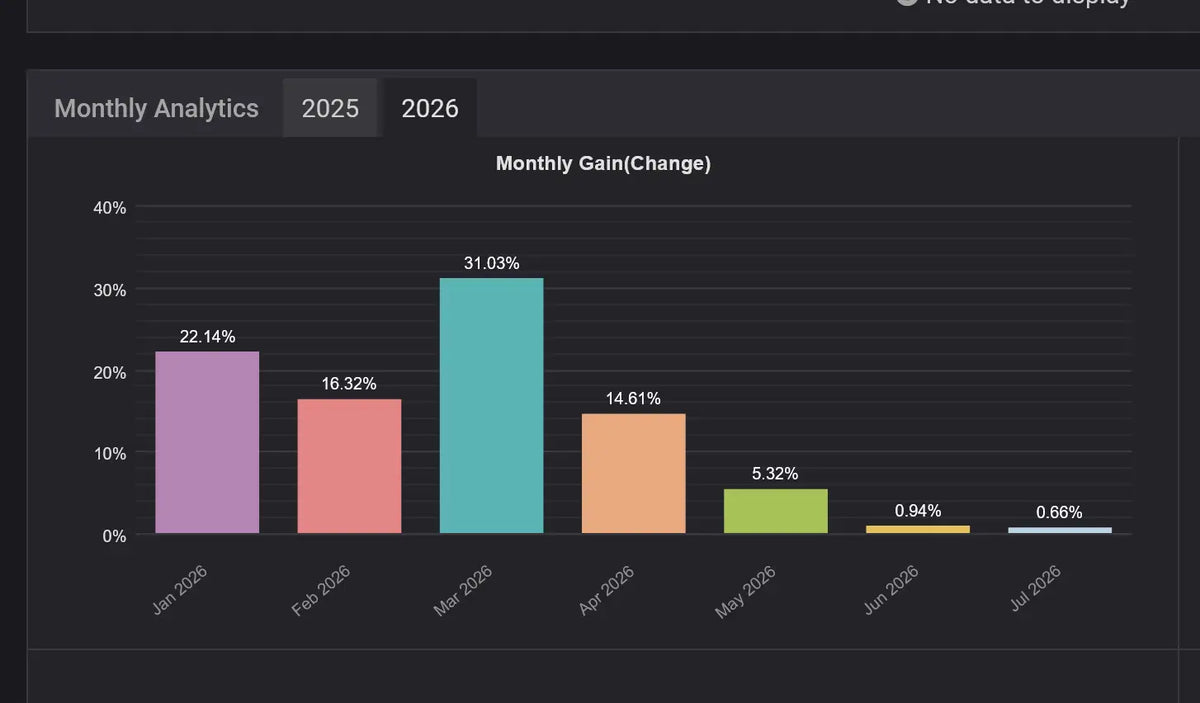1200x703 pixels.
Task: Switch to the 2025 tab
Action: [x=330, y=108]
